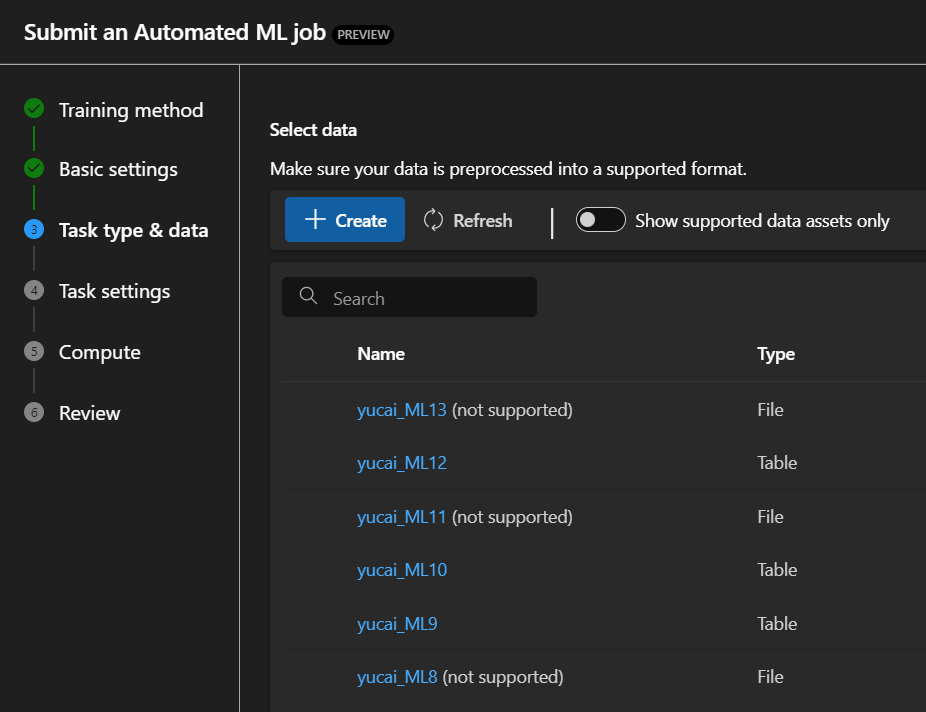Click the refresh circular arrows icon
The image size is (926, 712).
433,220
